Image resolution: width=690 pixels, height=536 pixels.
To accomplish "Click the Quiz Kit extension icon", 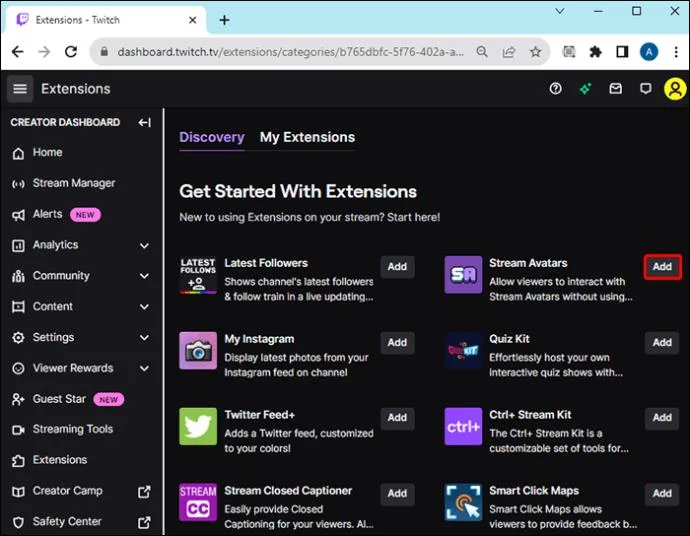I will pos(463,351).
